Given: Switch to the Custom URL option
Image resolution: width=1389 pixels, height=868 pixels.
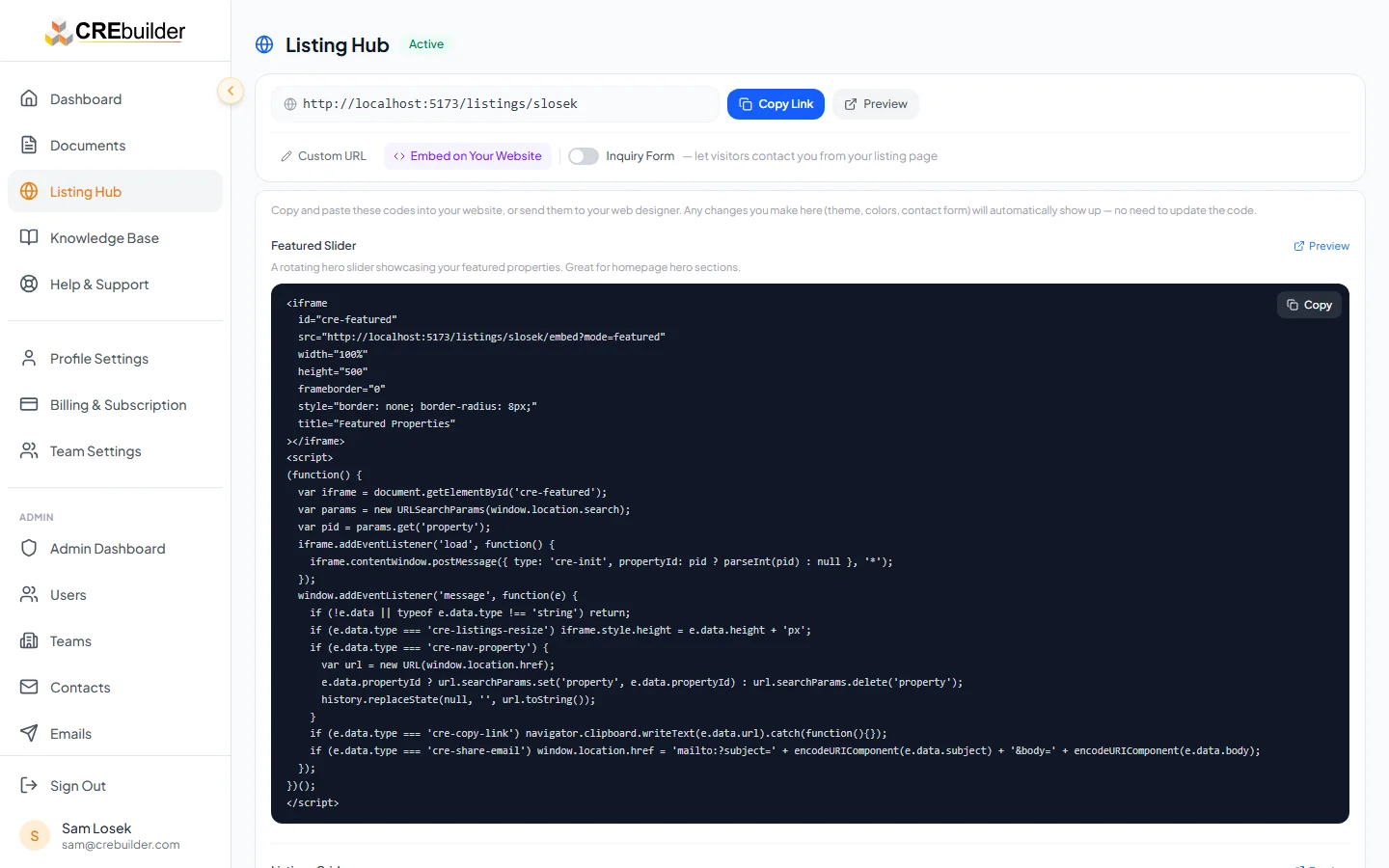Looking at the screenshot, I should (323, 155).
